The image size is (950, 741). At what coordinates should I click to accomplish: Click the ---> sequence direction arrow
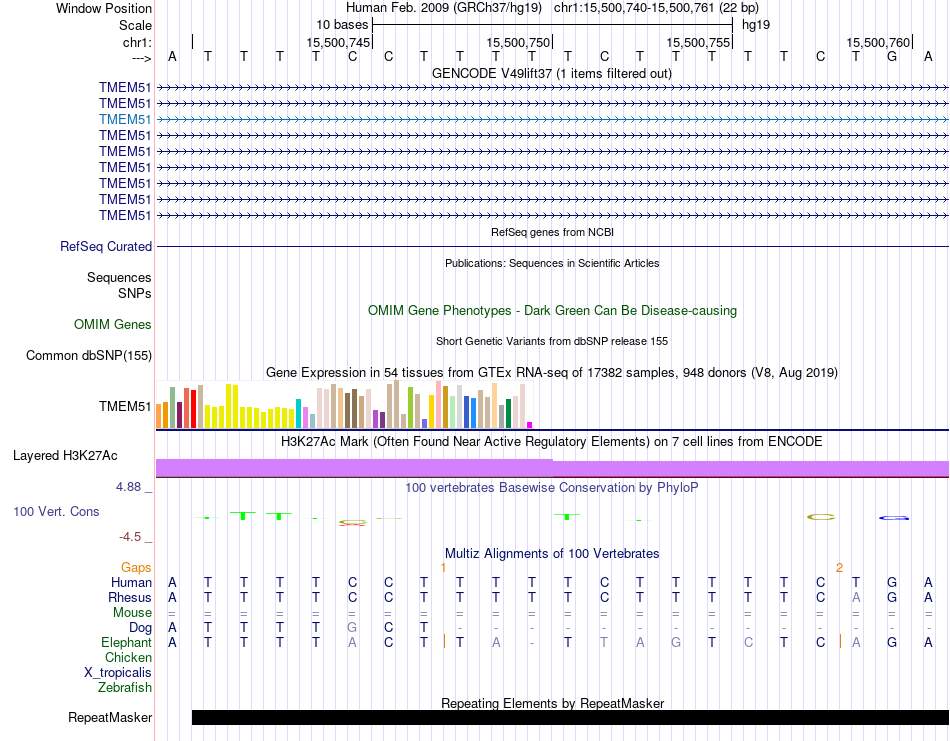pos(142,58)
